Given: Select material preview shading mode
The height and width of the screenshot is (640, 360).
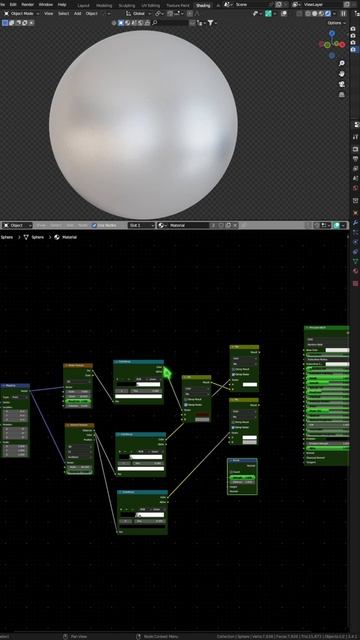Looking at the screenshot, I should [322, 13].
